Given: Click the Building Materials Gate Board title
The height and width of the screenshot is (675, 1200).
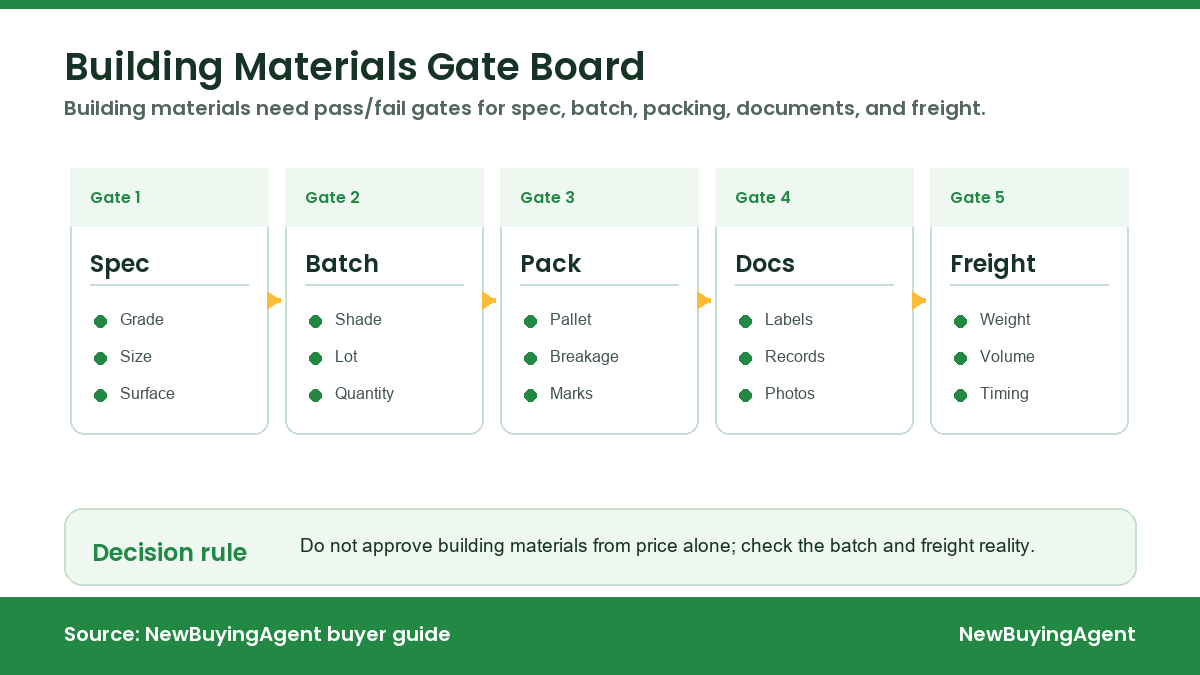Looking at the screenshot, I should tap(355, 67).
